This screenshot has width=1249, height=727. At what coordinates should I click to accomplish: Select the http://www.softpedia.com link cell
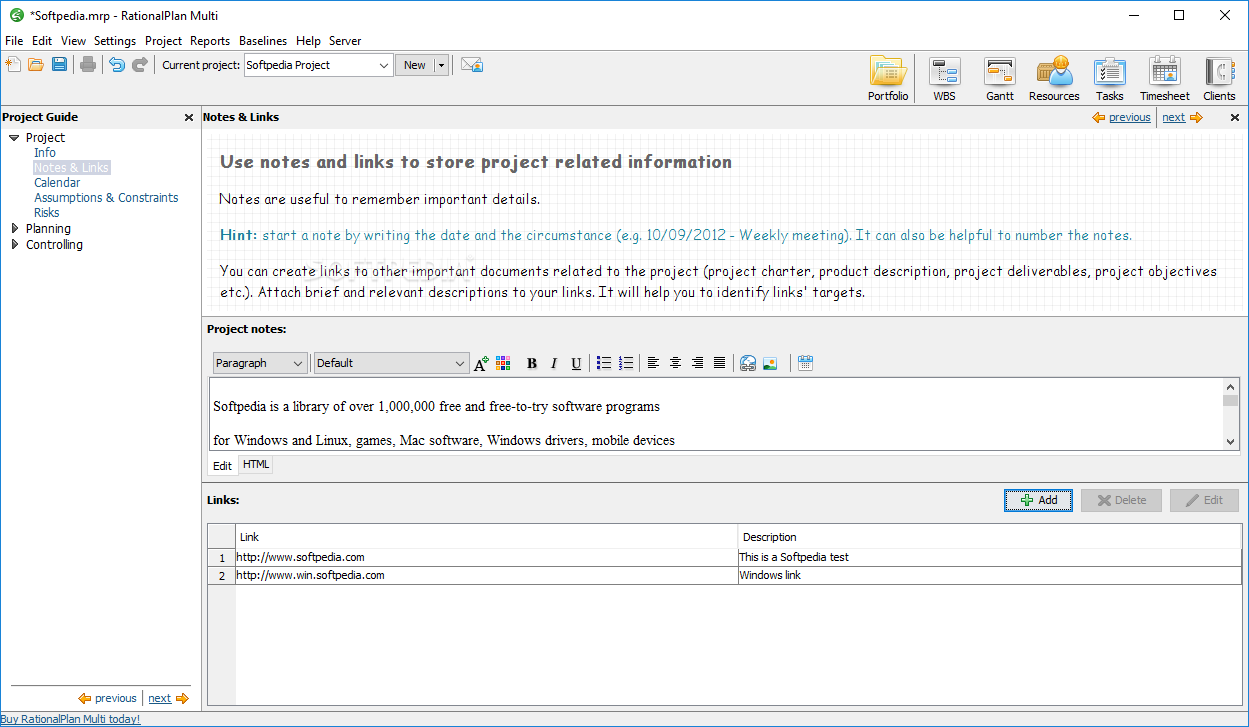[x=487, y=557]
